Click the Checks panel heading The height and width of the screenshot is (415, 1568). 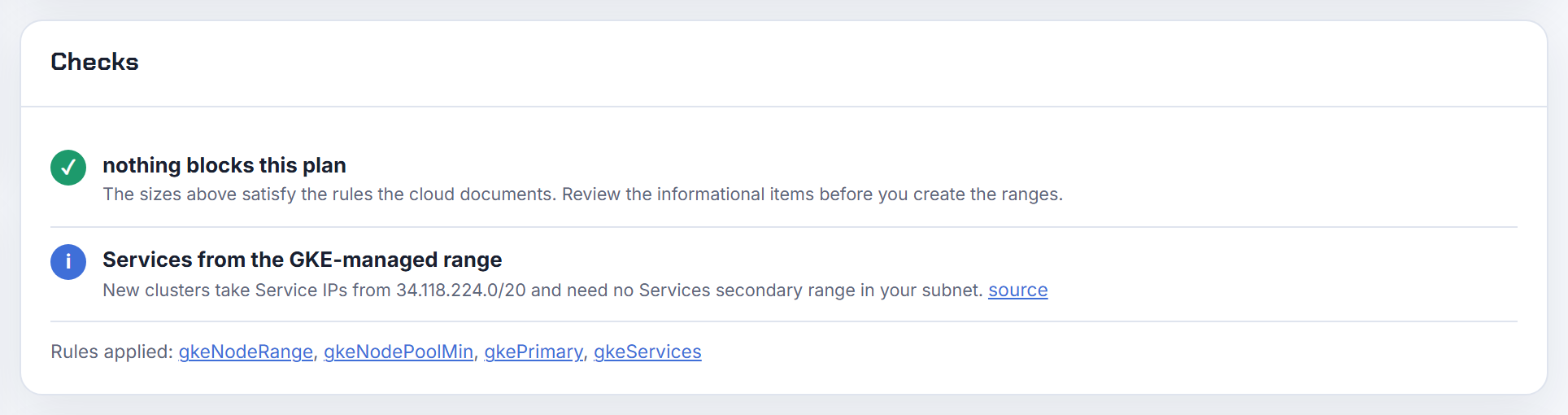click(x=94, y=62)
